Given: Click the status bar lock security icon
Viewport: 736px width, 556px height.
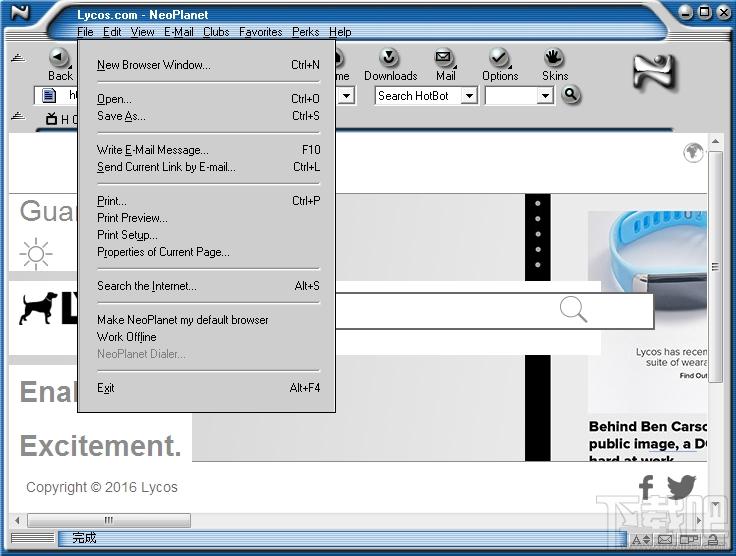Looking at the screenshot, I should 713,540.
